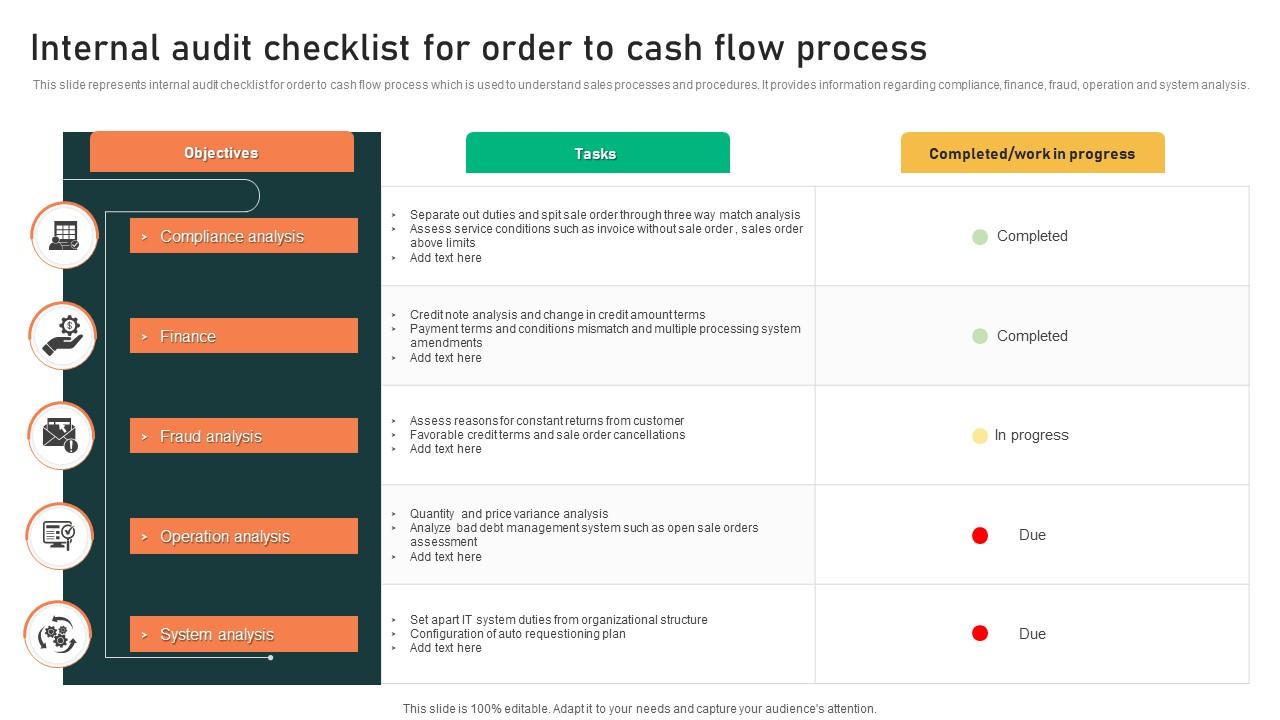Select the Tasks header tab
The height and width of the screenshot is (720, 1280).
click(x=598, y=153)
